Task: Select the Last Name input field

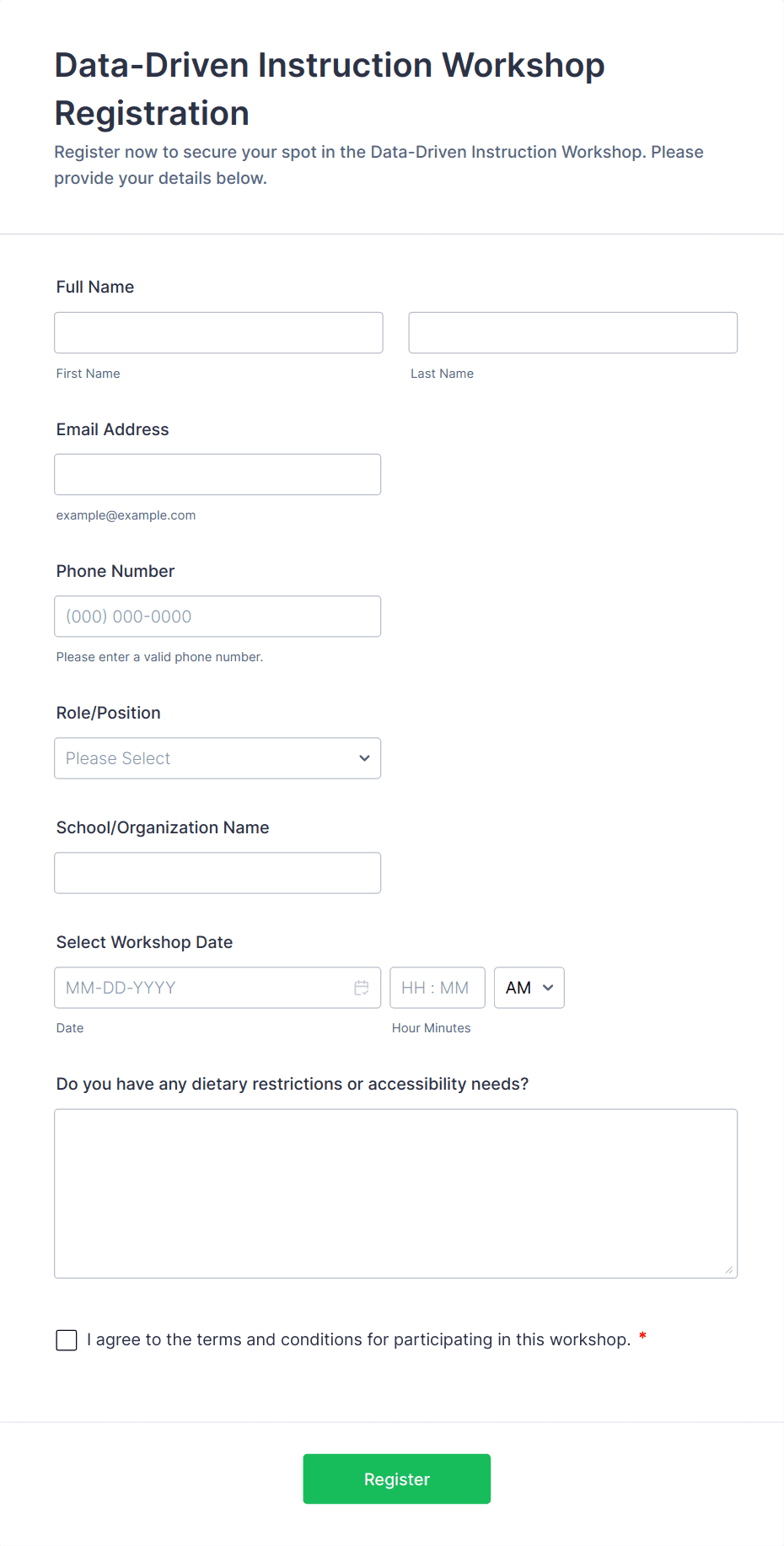Action: [572, 332]
